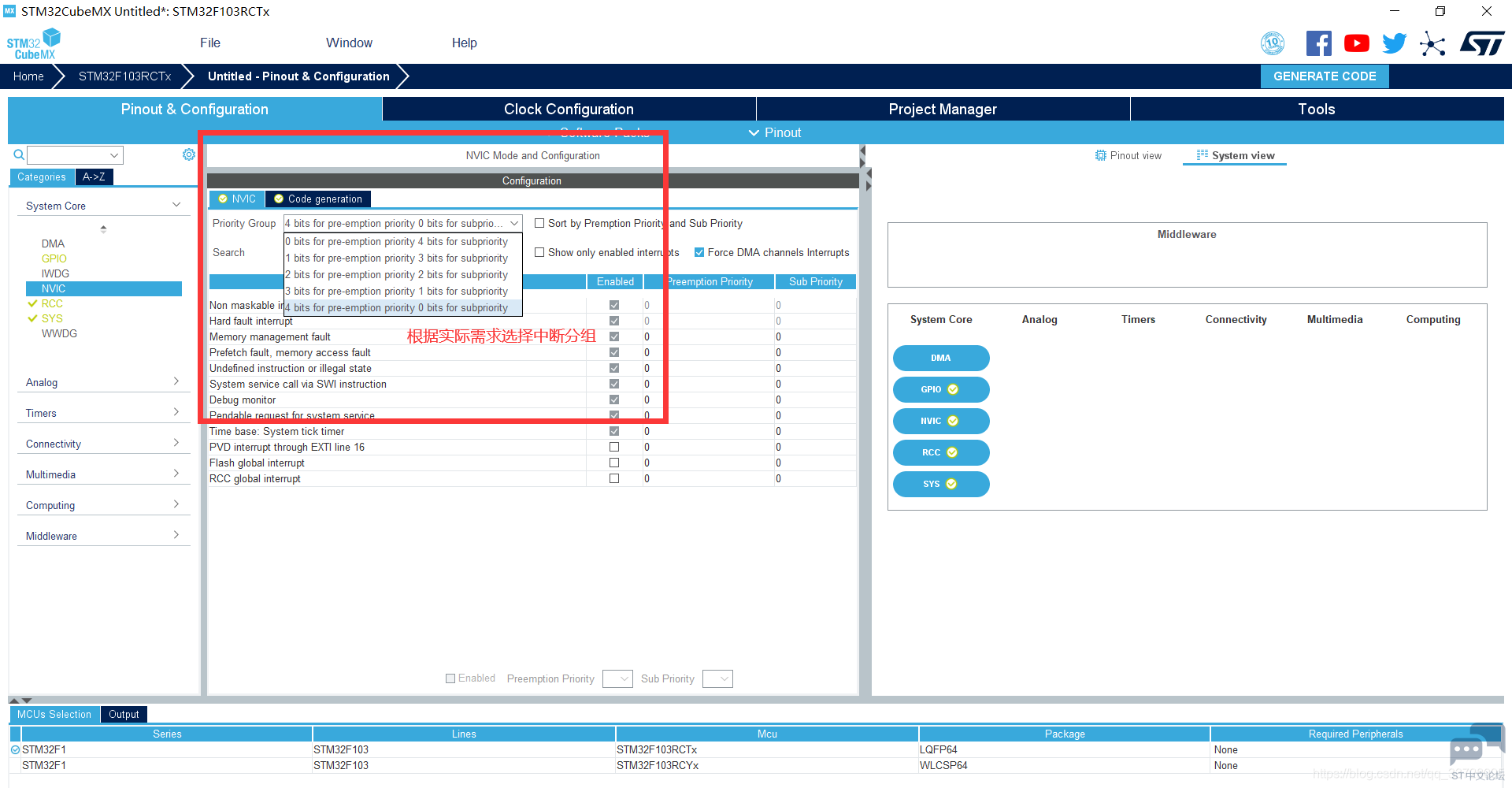Switch to Tools tab
Viewport: 1512px width, 788px height.
1317,109
